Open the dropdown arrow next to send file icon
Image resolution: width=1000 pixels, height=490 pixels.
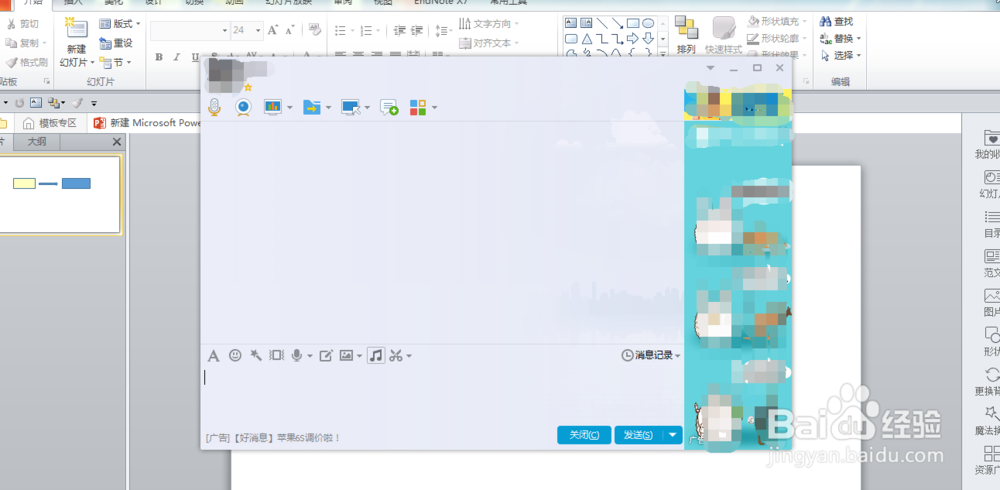328,108
